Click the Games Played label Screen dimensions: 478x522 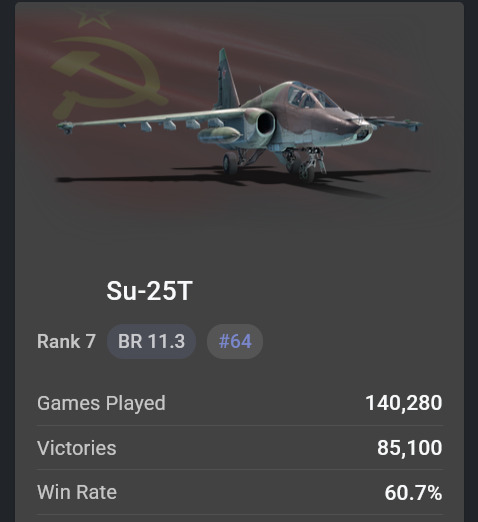(x=101, y=403)
